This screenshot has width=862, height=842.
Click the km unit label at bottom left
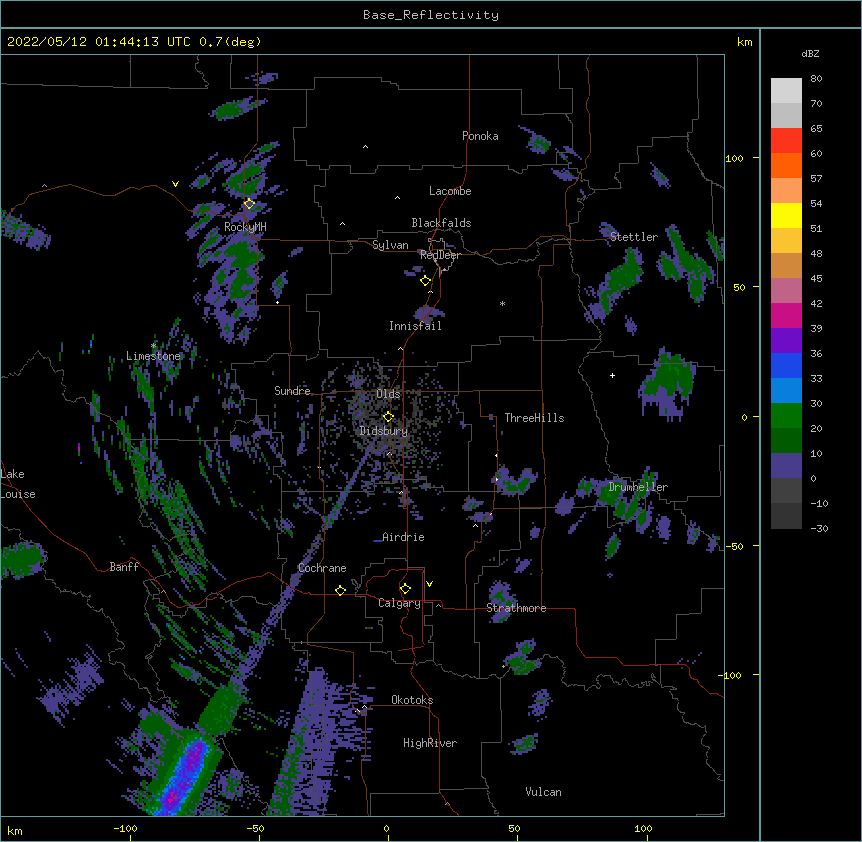point(15,831)
